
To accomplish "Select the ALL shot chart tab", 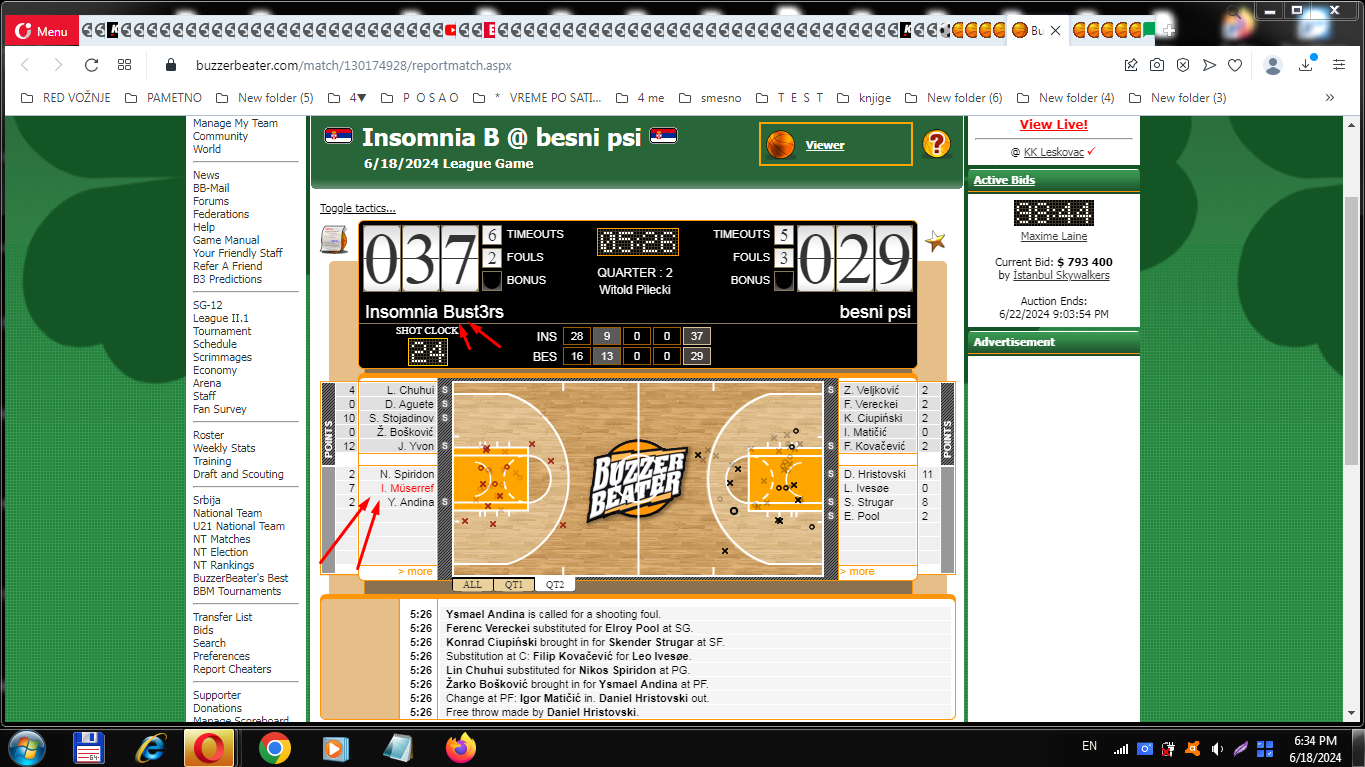I will 472,585.
